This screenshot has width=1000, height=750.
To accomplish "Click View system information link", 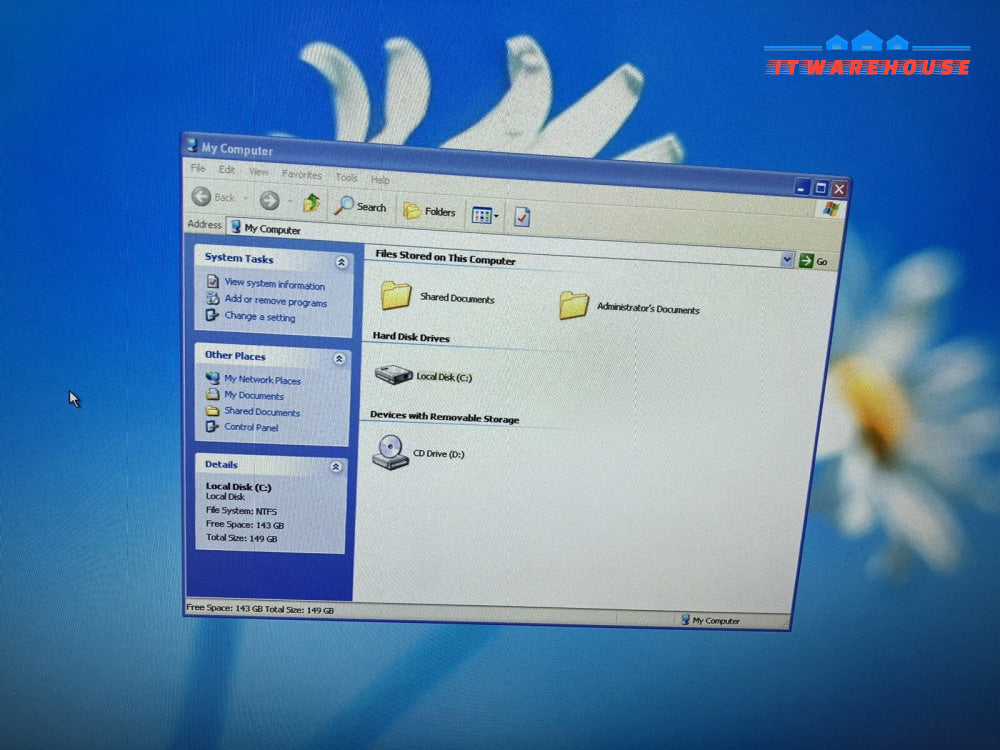I will click(274, 284).
